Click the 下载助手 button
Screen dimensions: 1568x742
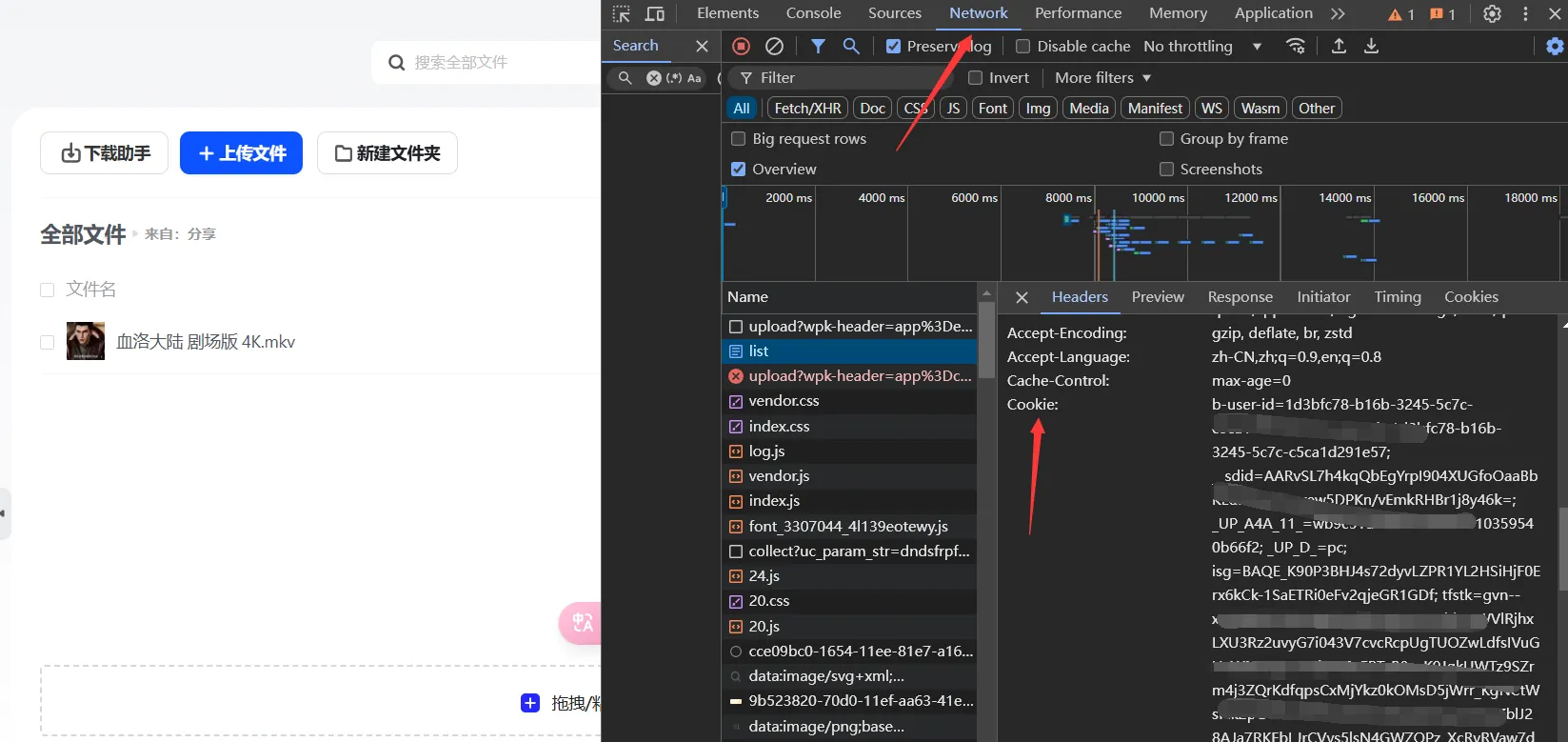pyautogui.click(x=105, y=153)
